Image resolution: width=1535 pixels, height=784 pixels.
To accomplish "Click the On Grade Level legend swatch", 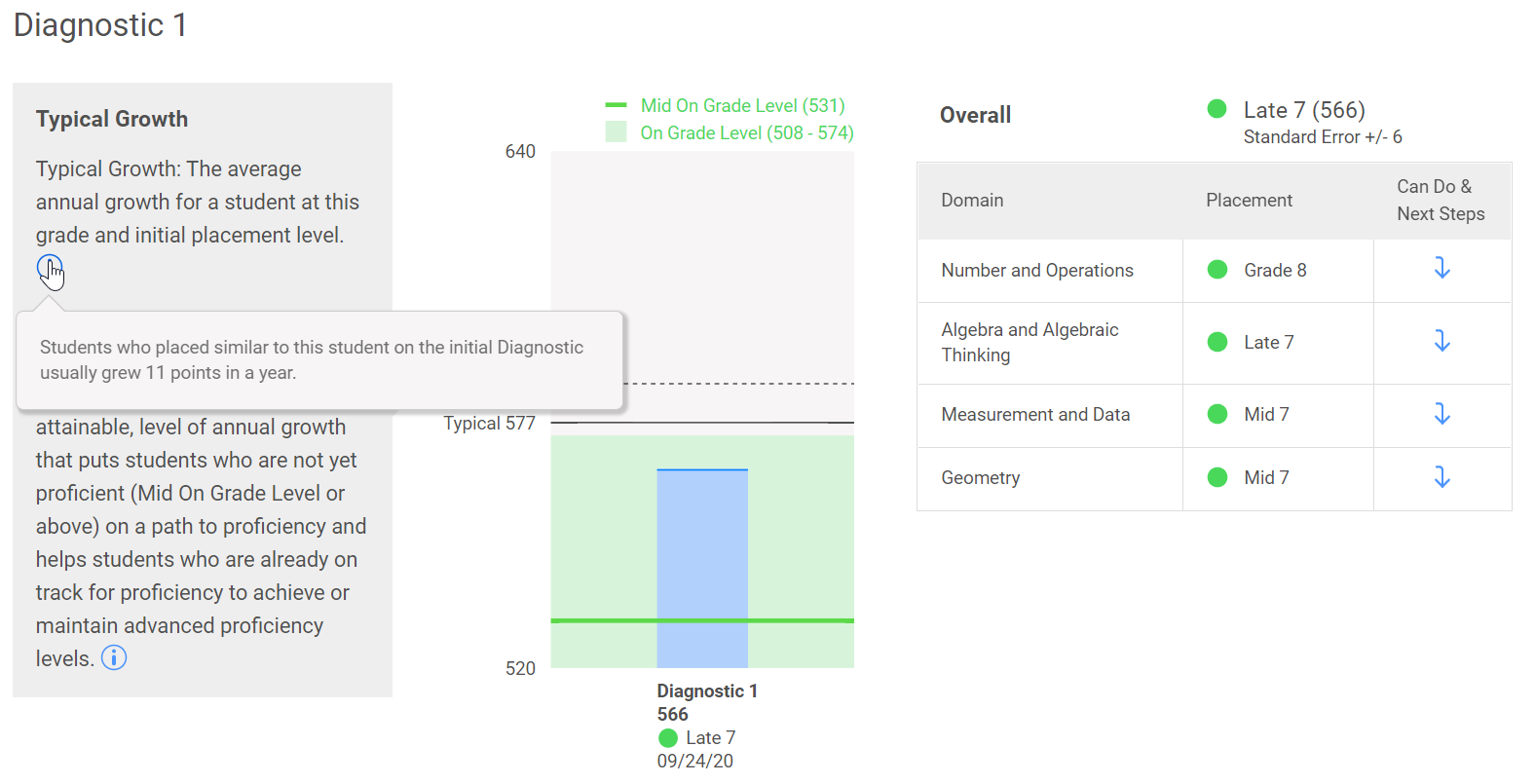I will click(616, 132).
